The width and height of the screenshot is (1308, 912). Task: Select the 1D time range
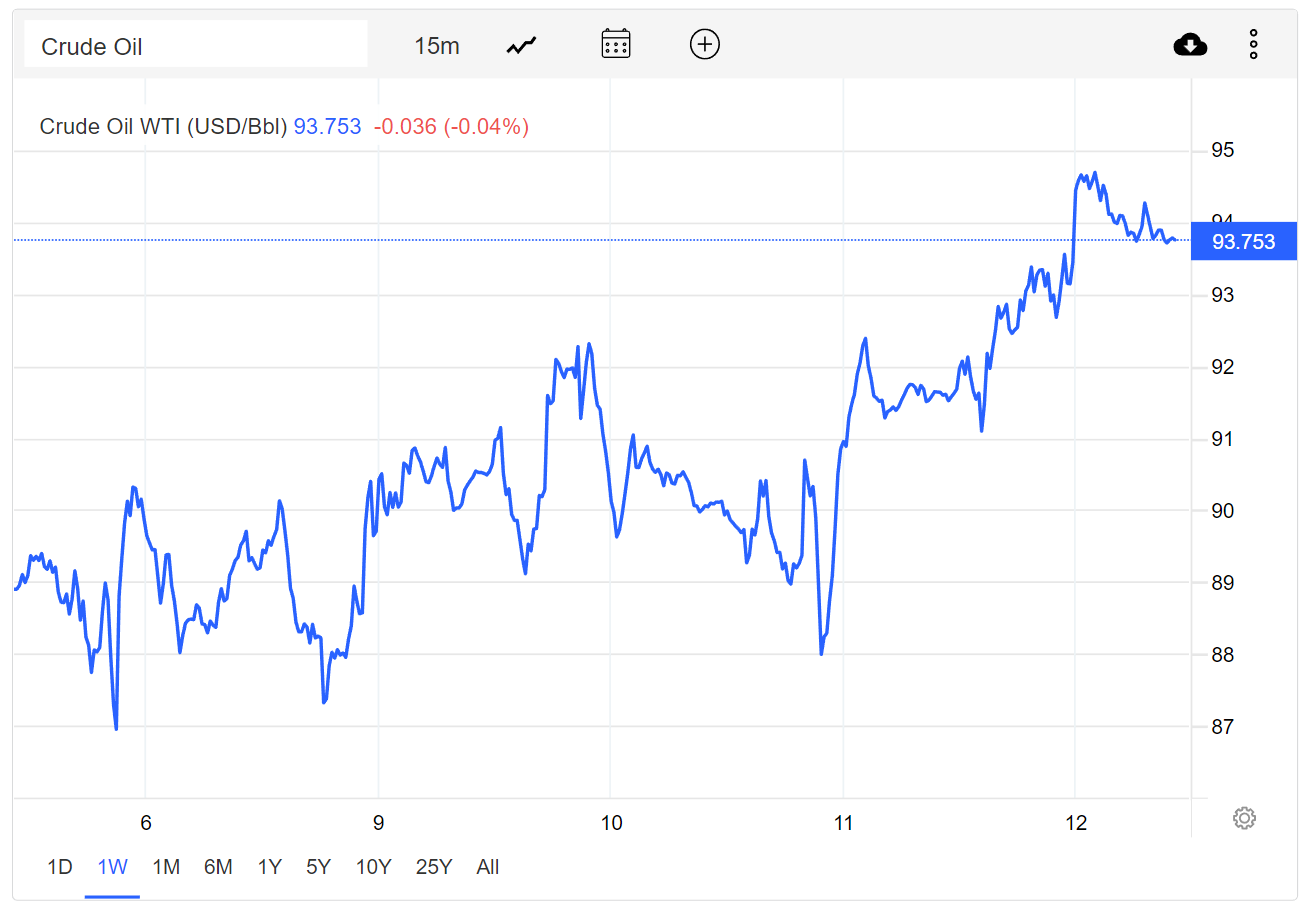60,867
